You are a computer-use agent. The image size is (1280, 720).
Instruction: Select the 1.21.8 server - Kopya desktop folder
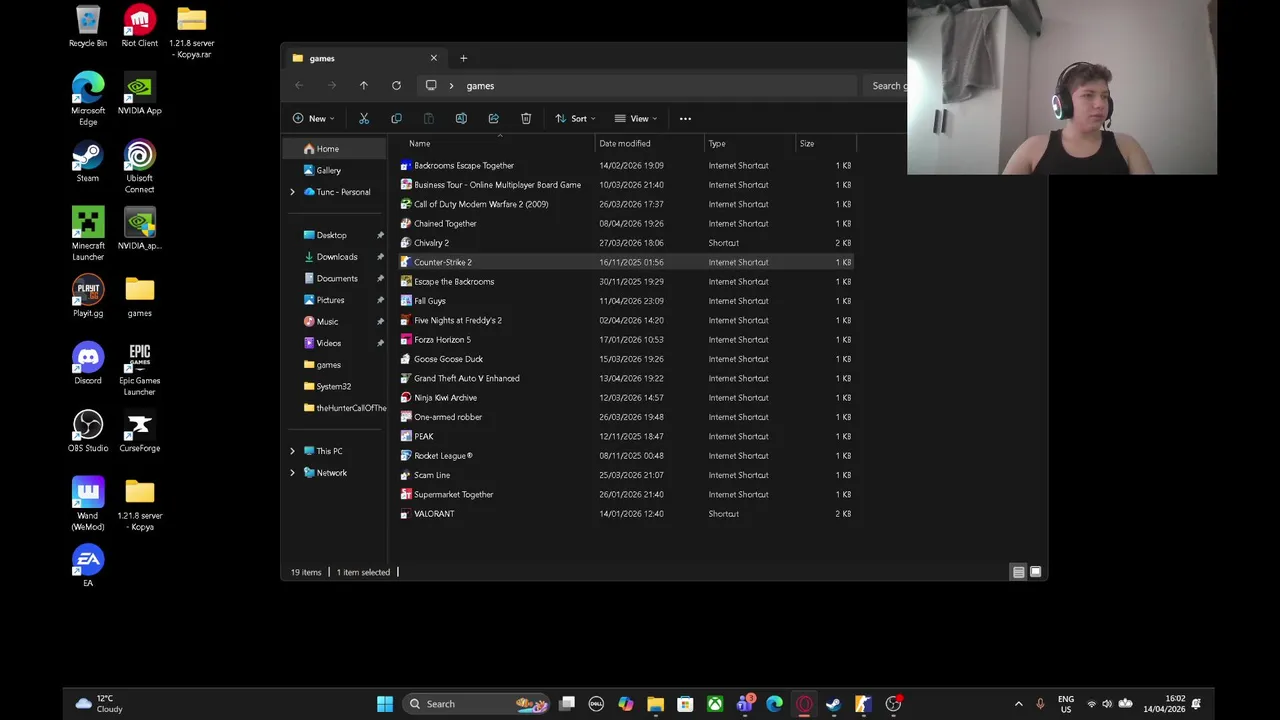(x=140, y=505)
